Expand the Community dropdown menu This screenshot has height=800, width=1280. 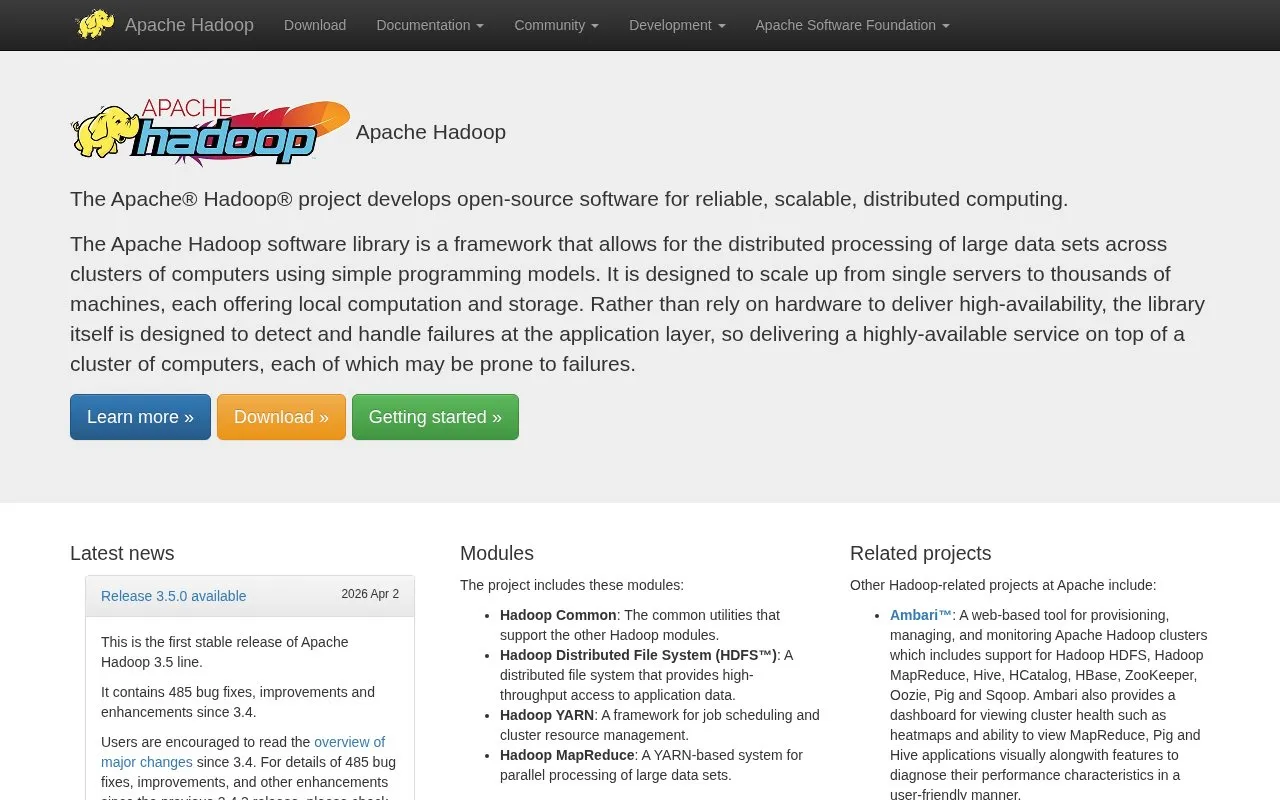tap(556, 25)
